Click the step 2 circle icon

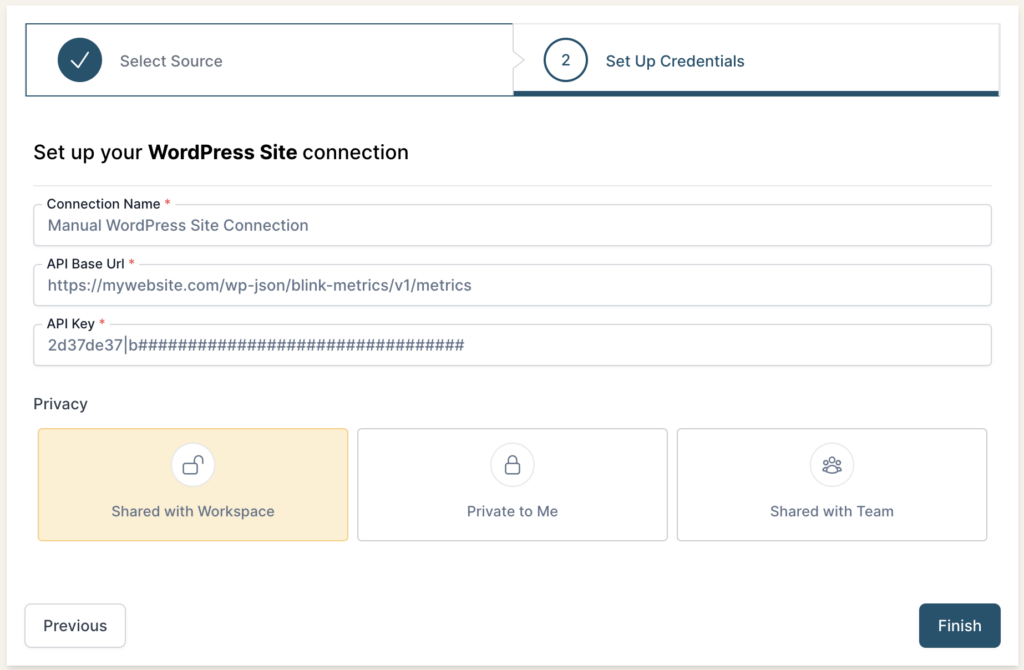[x=565, y=61]
